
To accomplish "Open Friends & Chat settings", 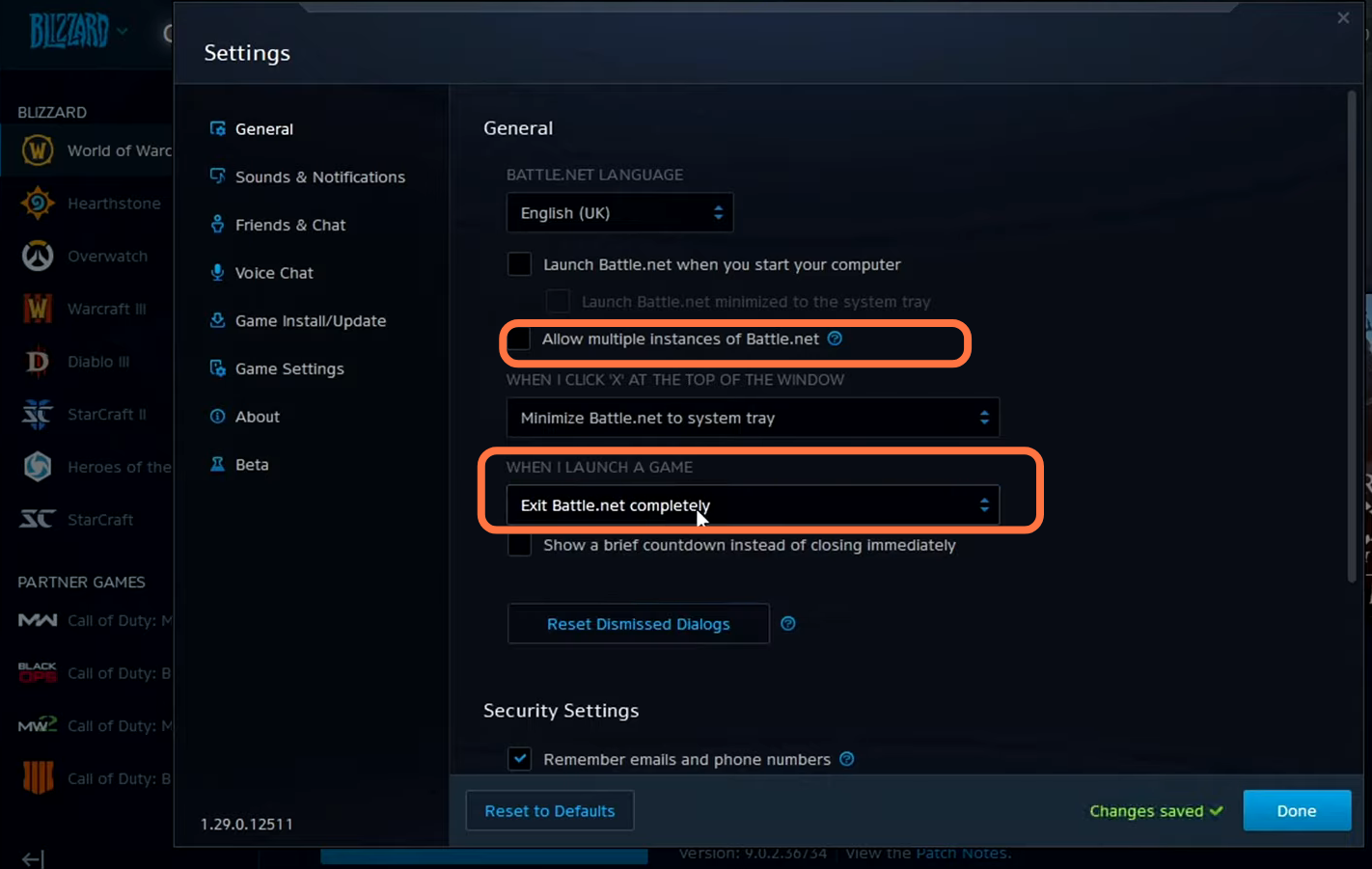I will coord(278,225).
